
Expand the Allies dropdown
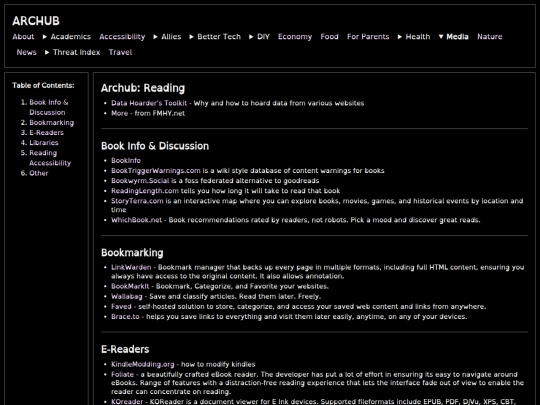[x=167, y=37]
